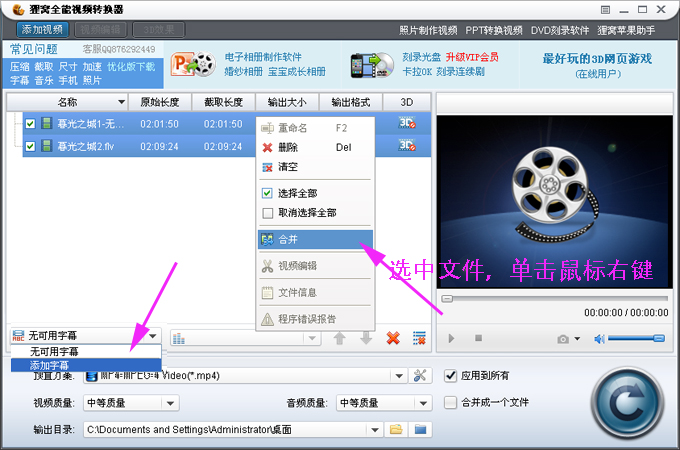This screenshot has width=680, height=450.
Task: Expand the audio track dropdown
Action: point(312,338)
